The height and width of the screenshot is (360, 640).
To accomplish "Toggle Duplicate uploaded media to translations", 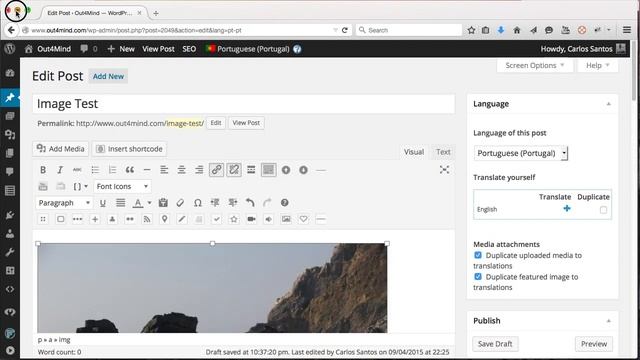I will point(478,255).
